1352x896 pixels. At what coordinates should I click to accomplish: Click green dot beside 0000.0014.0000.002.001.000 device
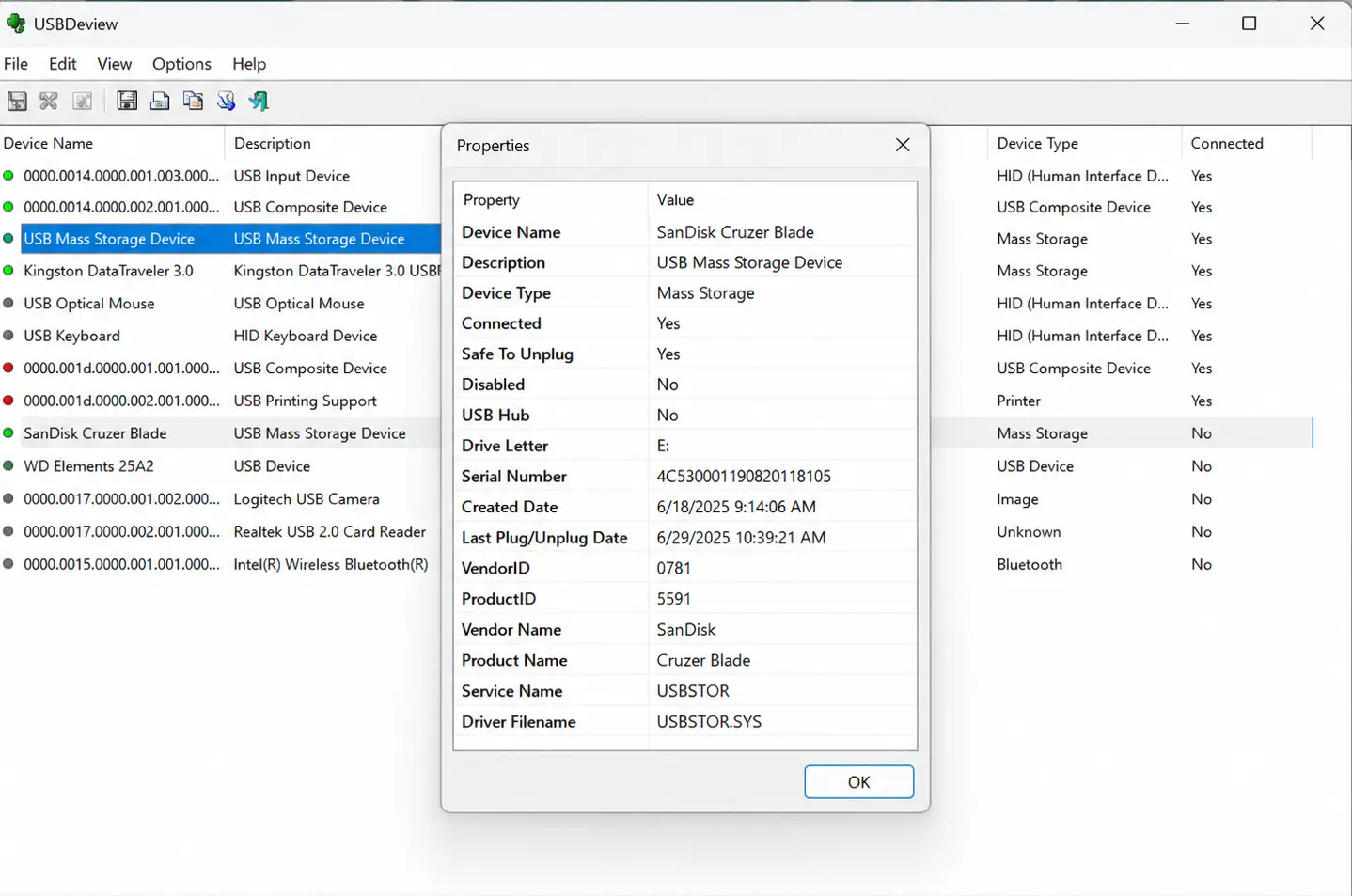click(8, 207)
